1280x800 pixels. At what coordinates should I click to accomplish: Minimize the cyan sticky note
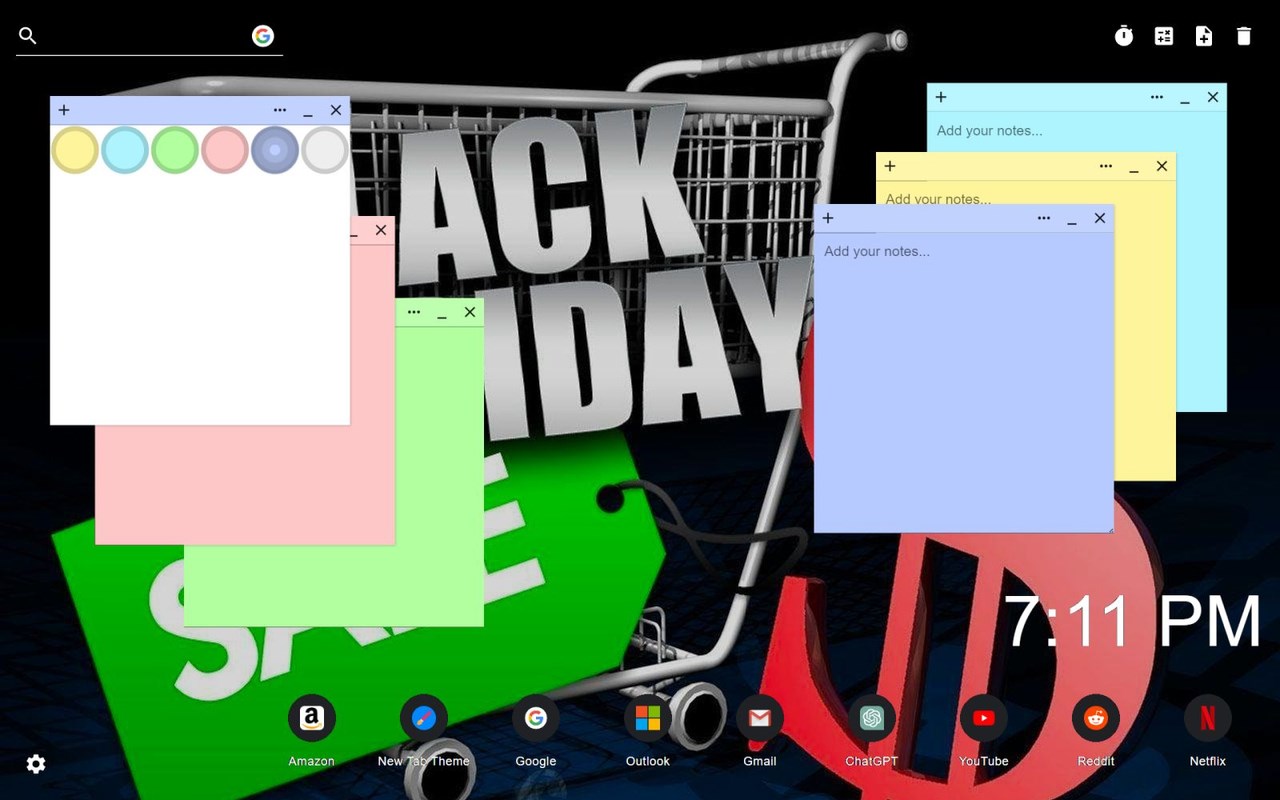click(x=1185, y=98)
